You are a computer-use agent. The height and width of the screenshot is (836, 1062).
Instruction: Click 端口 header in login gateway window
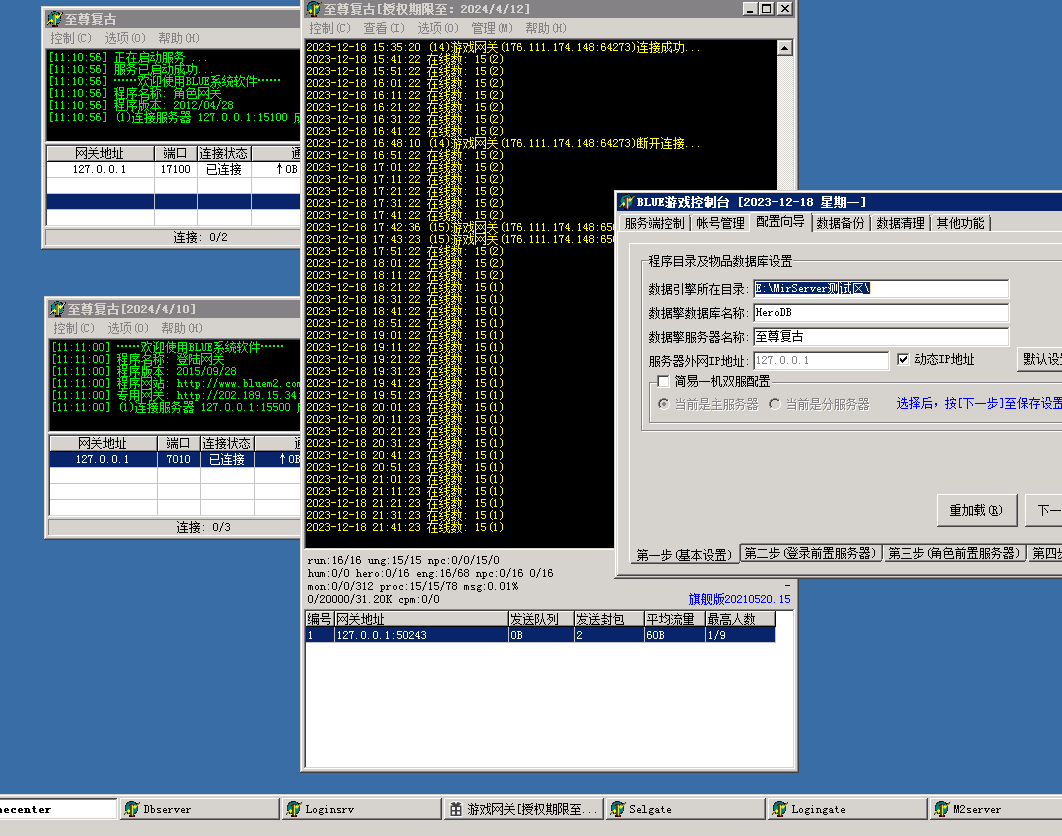(179, 443)
